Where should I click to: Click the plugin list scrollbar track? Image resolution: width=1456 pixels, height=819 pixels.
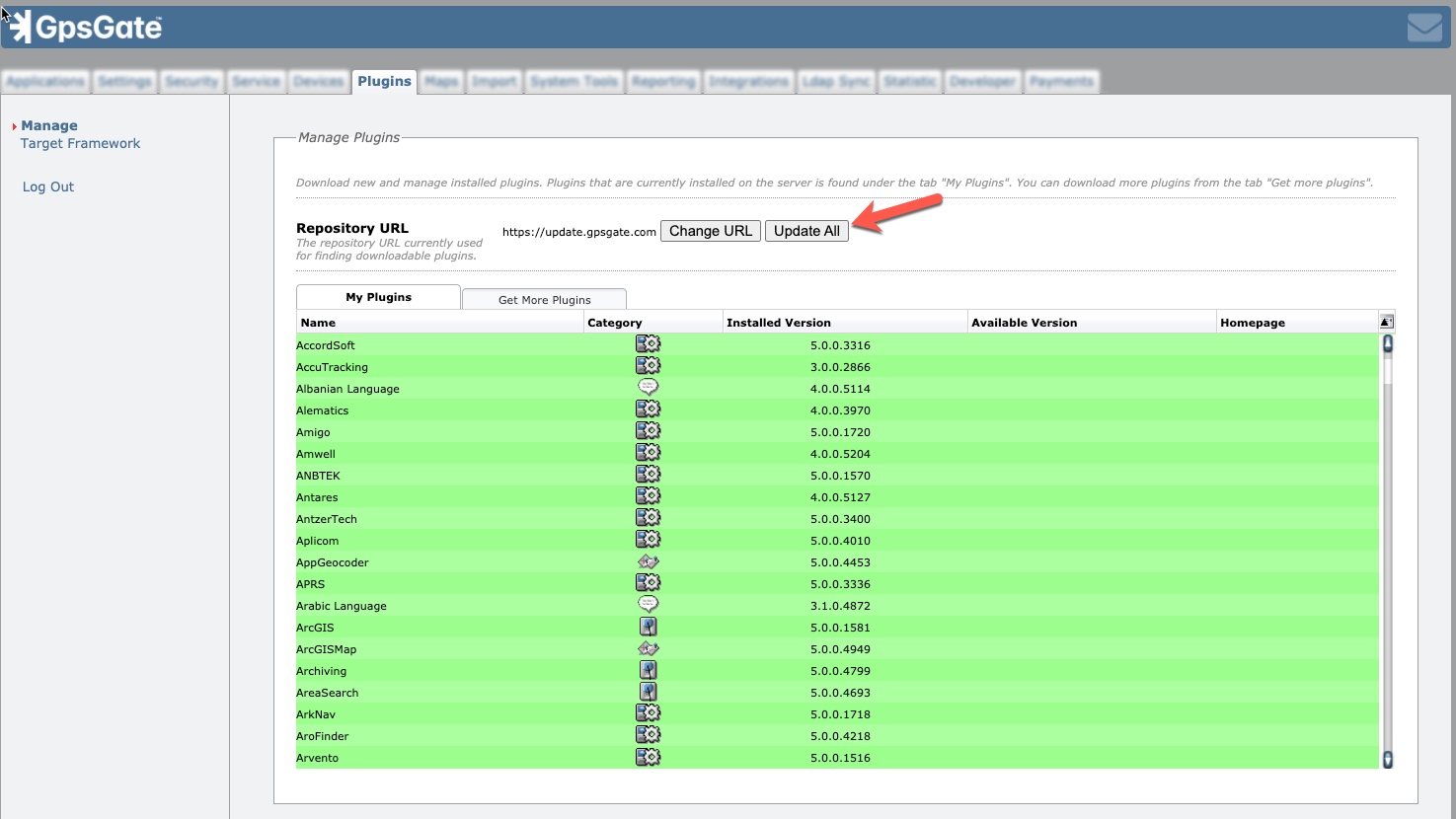pos(1387,553)
